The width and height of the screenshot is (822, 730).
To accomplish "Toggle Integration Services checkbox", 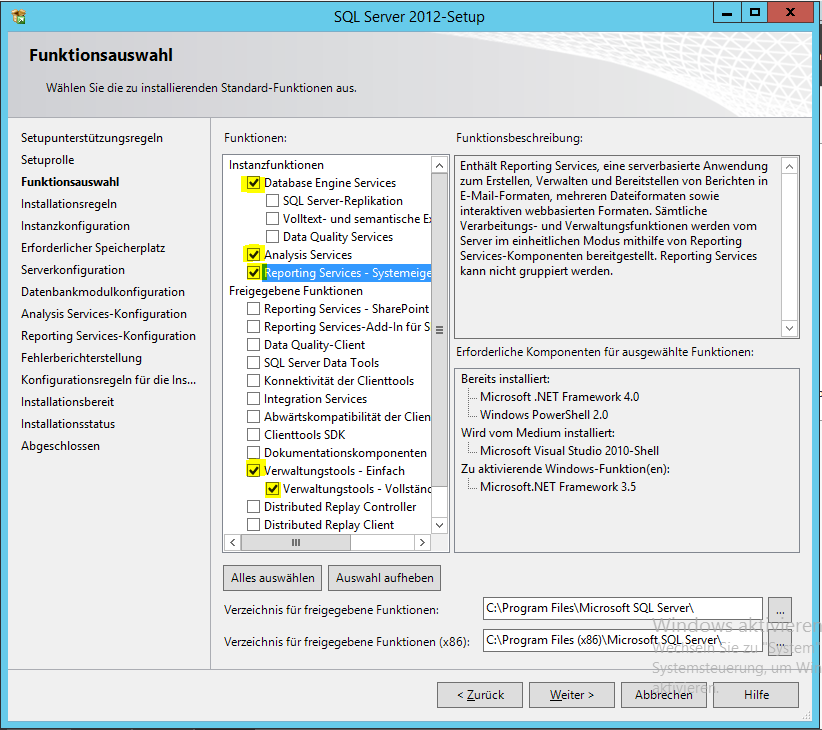I will [x=254, y=399].
